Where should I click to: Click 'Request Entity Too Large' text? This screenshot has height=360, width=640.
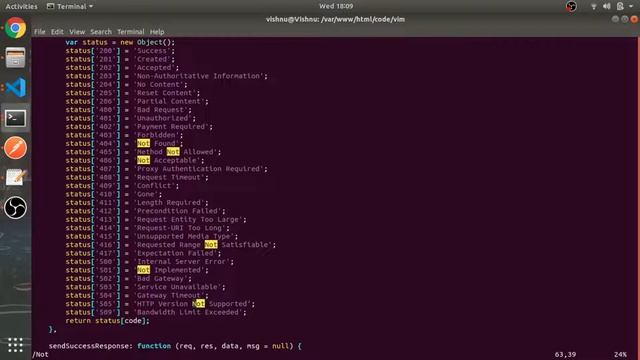(x=188, y=220)
